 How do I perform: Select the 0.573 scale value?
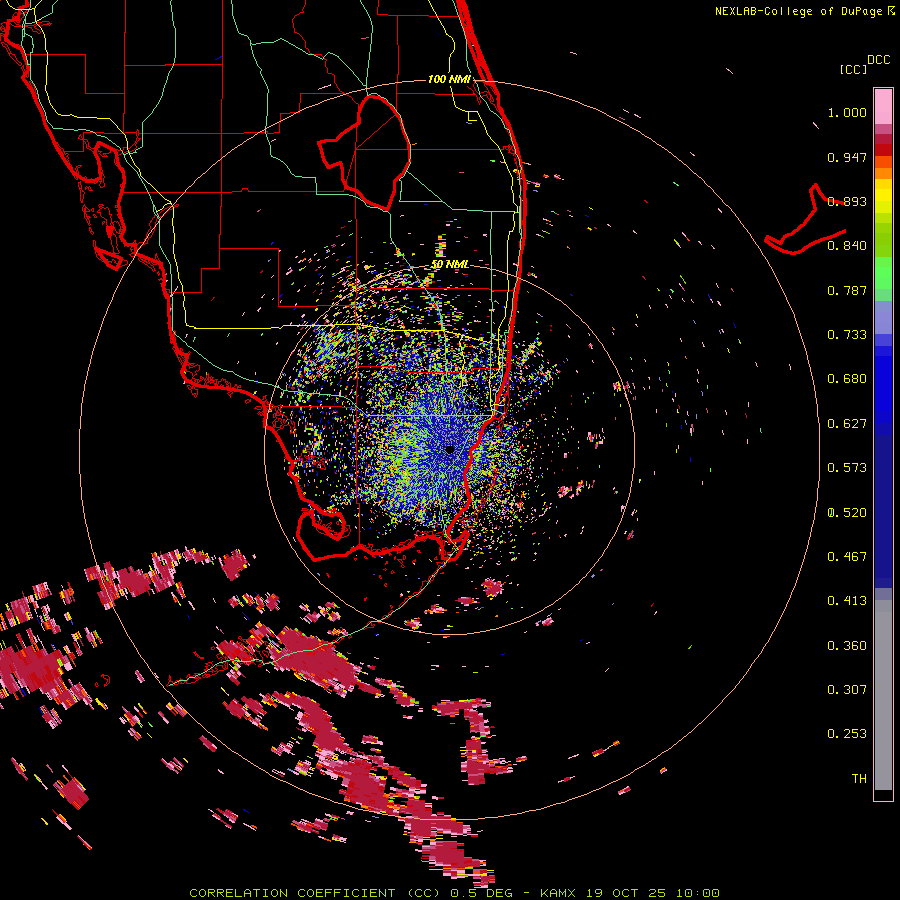847,468
